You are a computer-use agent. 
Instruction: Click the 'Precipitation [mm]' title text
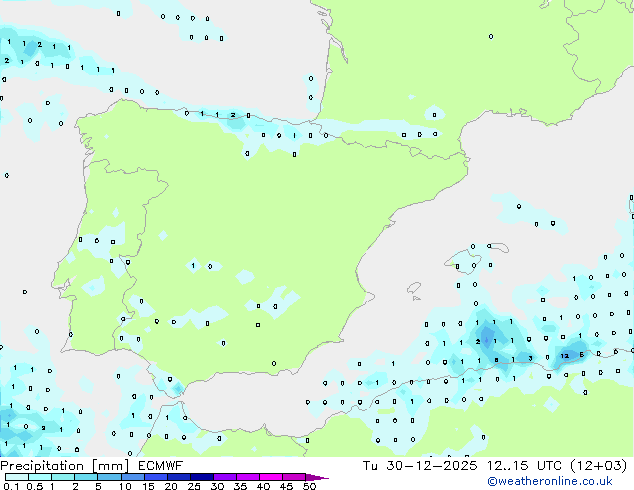[x=65, y=466]
